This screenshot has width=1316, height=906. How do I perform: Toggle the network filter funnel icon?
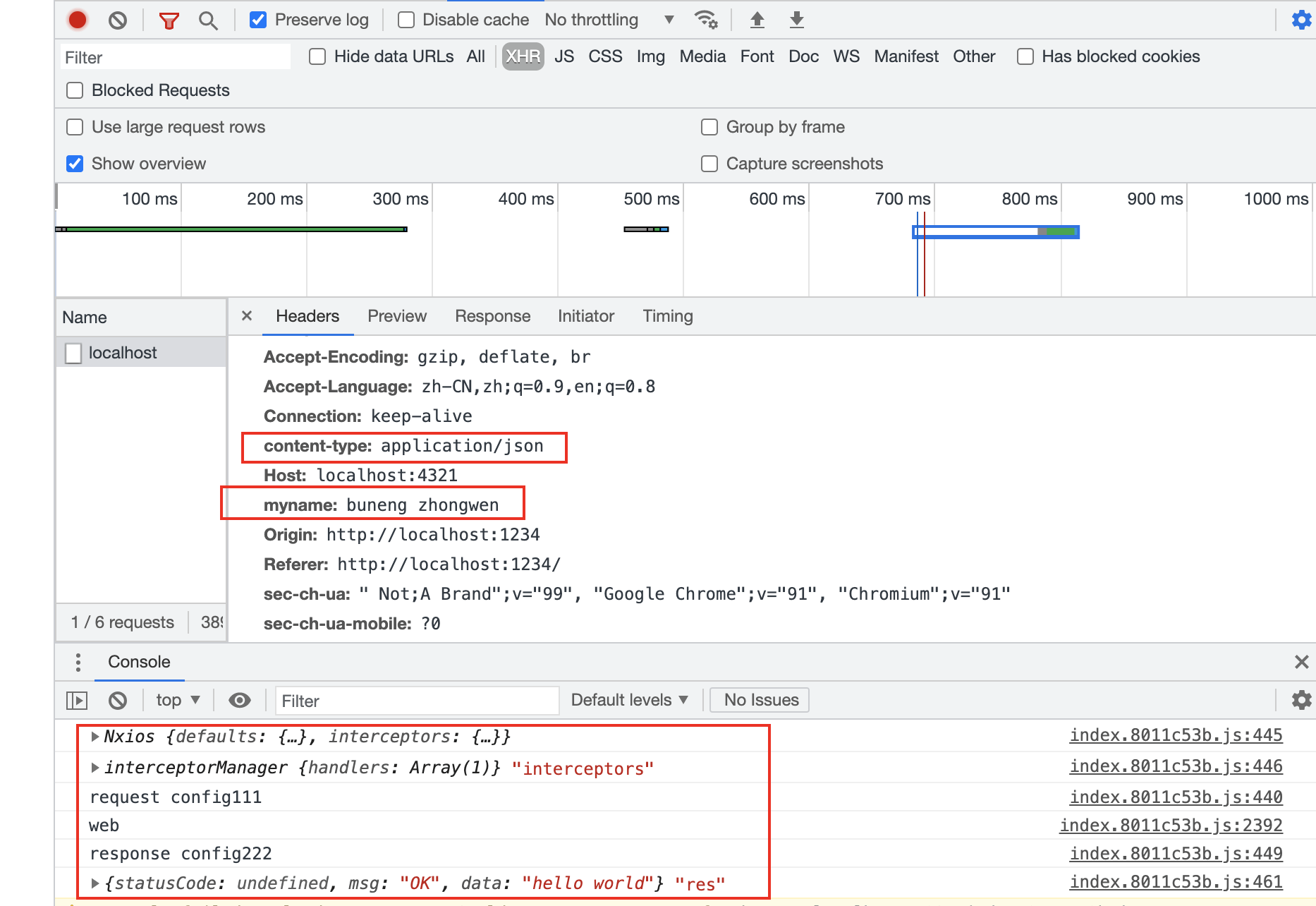[x=169, y=20]
